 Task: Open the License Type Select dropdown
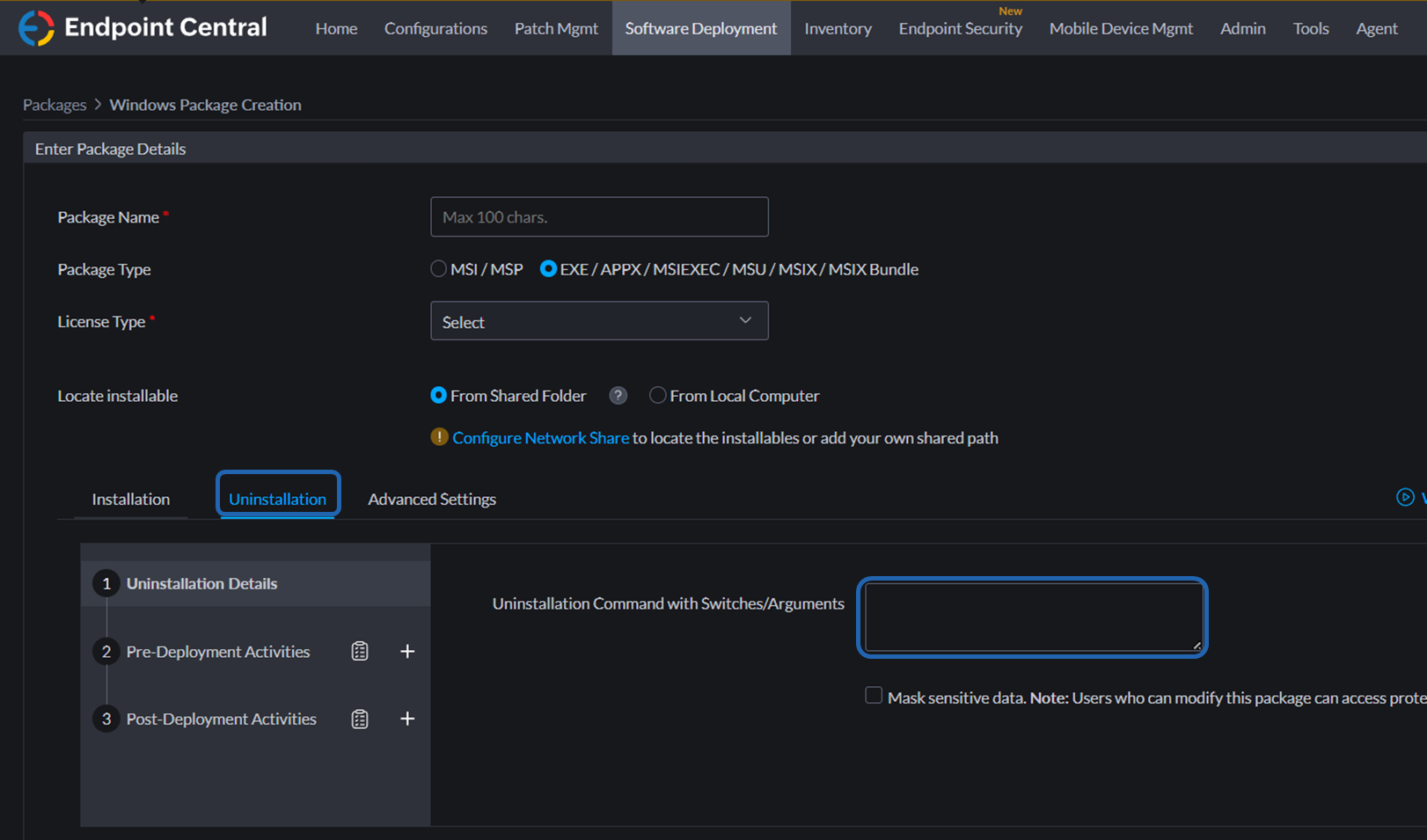click(599, 321)
